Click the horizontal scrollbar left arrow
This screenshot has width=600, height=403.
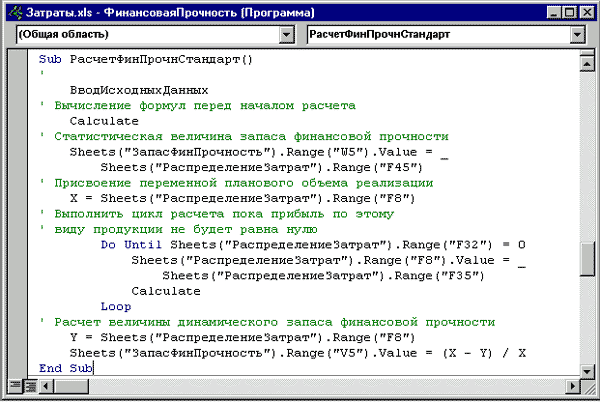click(x=46, y=385)
